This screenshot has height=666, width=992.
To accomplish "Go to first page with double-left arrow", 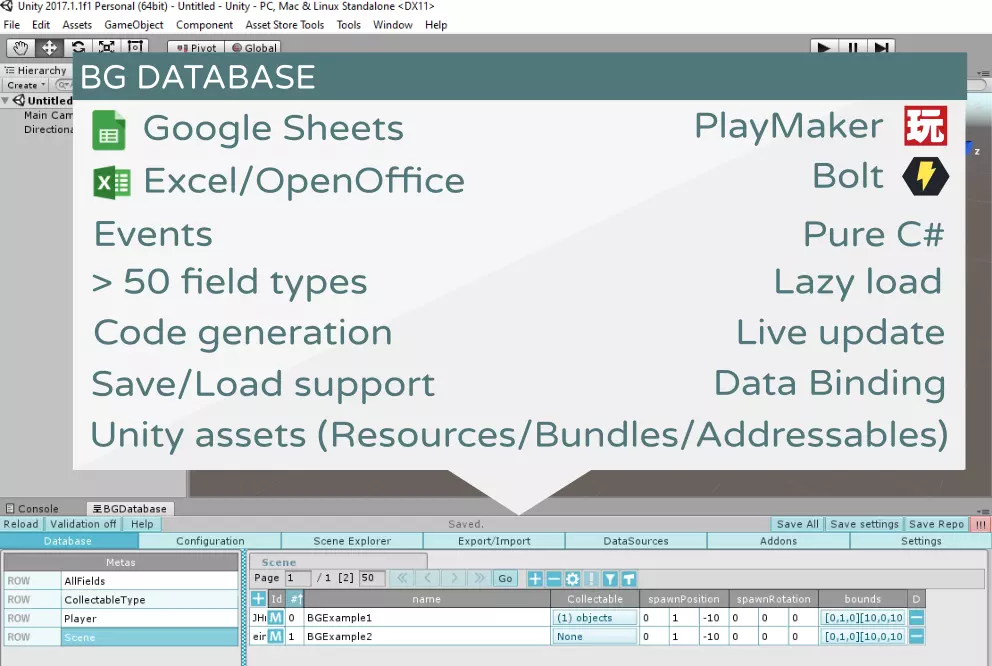I will point(402,578).
